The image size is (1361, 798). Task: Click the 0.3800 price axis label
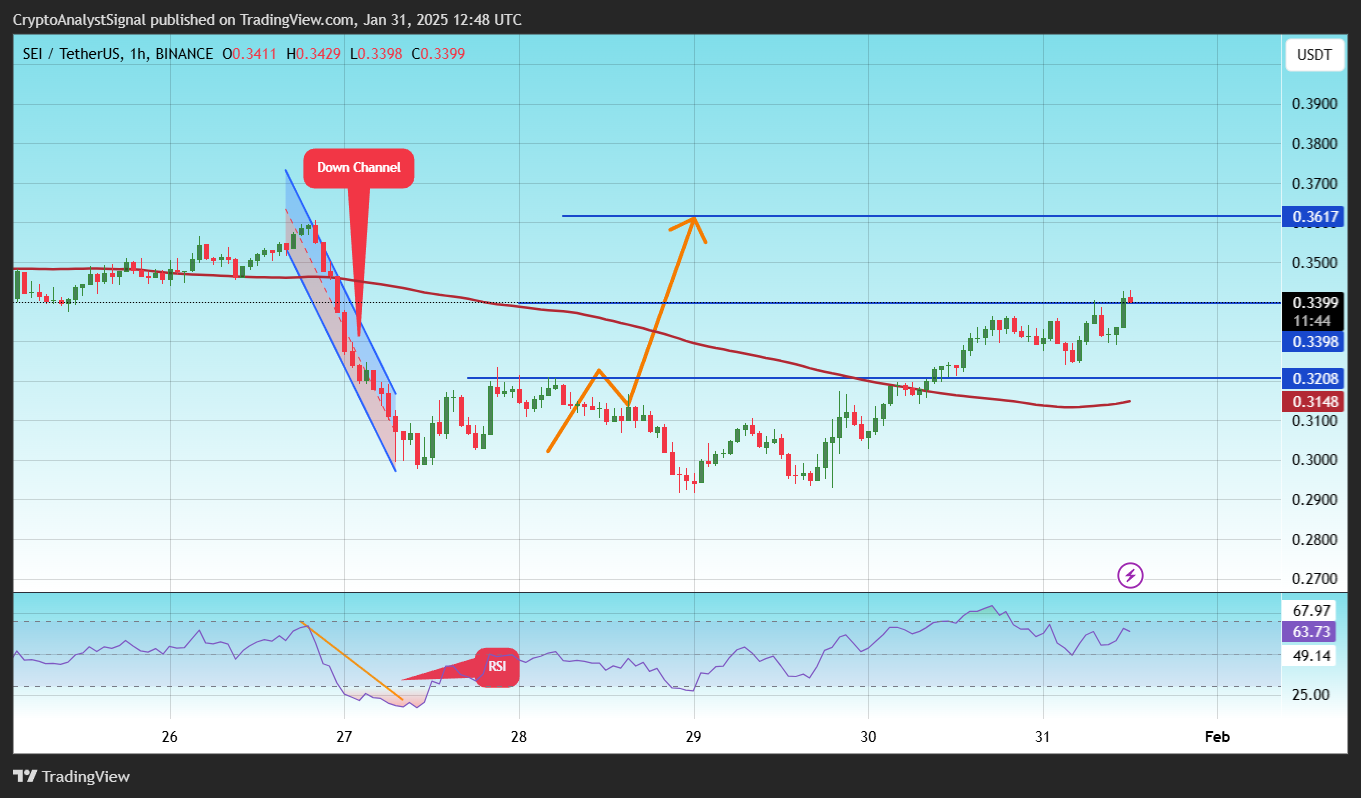(1315, 144)
